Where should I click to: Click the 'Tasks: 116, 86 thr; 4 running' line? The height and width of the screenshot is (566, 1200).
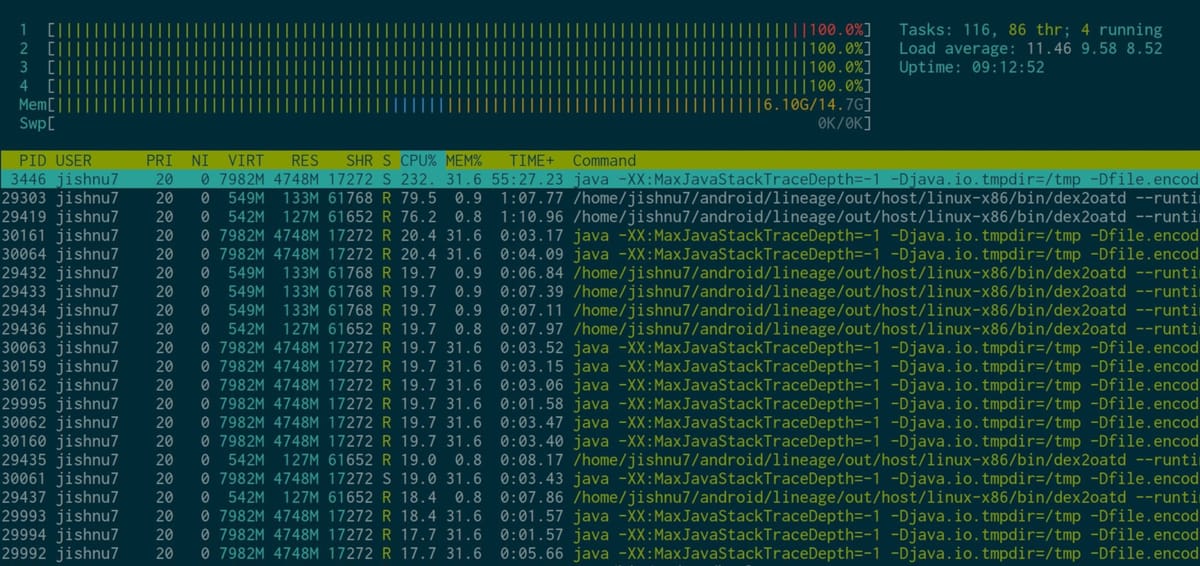tap(1030, 30)
